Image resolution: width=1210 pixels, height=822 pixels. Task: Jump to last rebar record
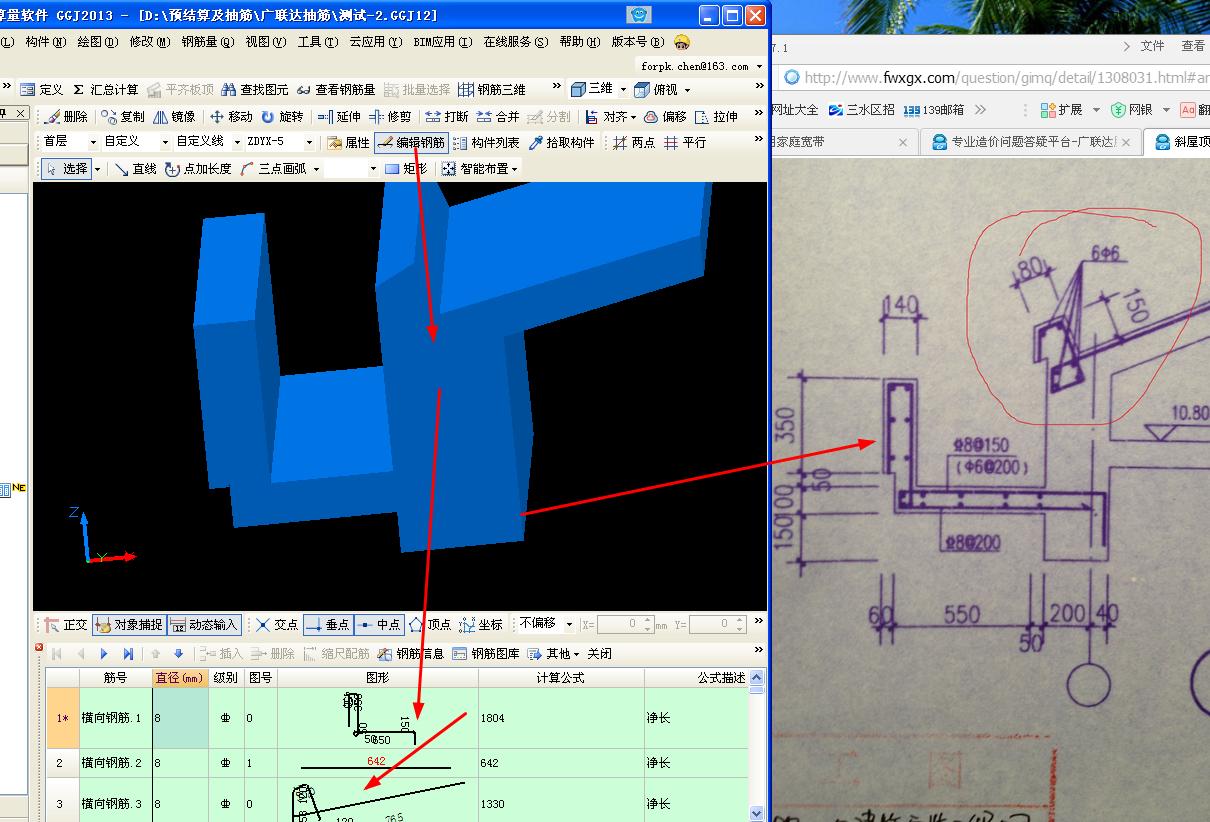pyautogui.click(x=128, y=654)
